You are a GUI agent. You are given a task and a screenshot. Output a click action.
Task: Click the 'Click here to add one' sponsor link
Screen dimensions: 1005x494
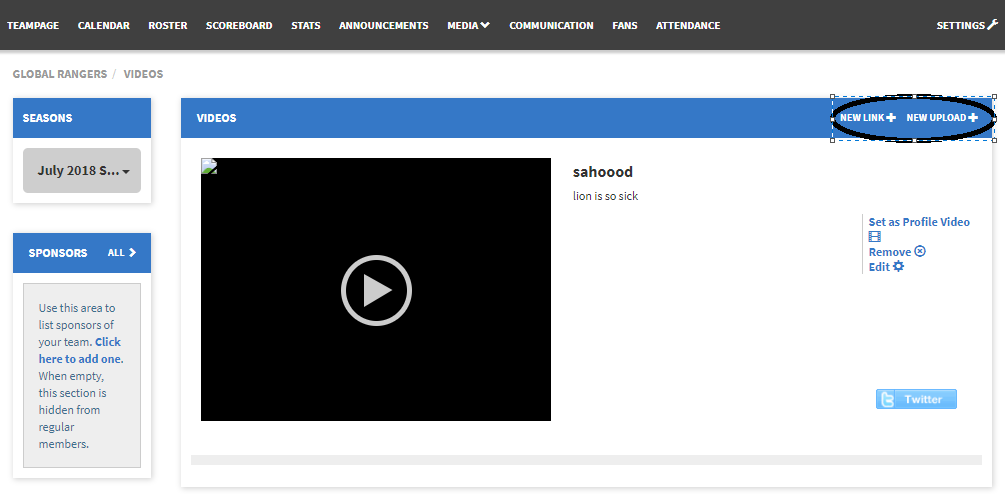81,350
